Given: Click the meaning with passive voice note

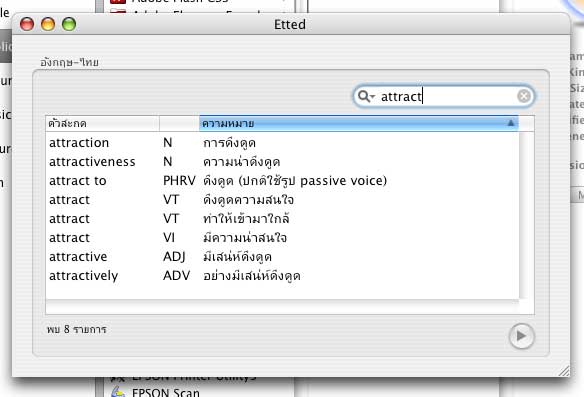Looking at the screenshot, I should [295, 181].
